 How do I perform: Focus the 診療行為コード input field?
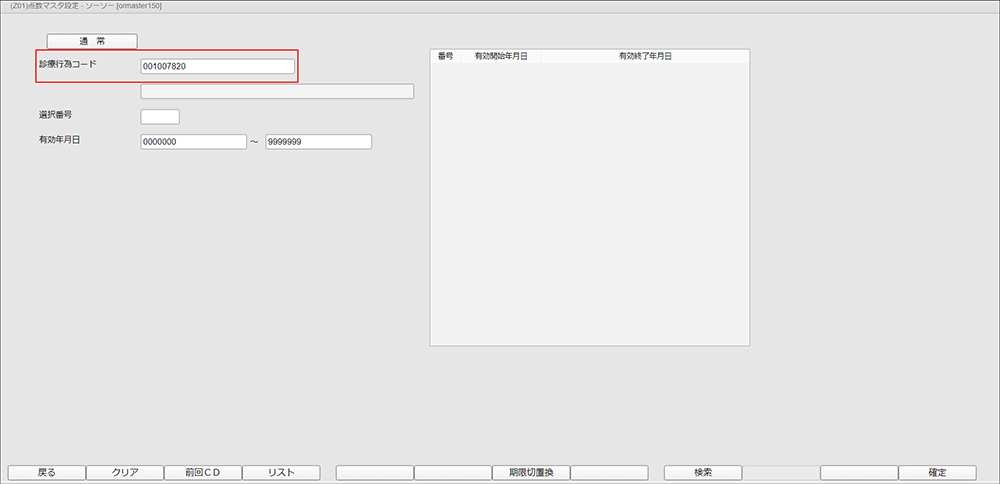point(217,67)
